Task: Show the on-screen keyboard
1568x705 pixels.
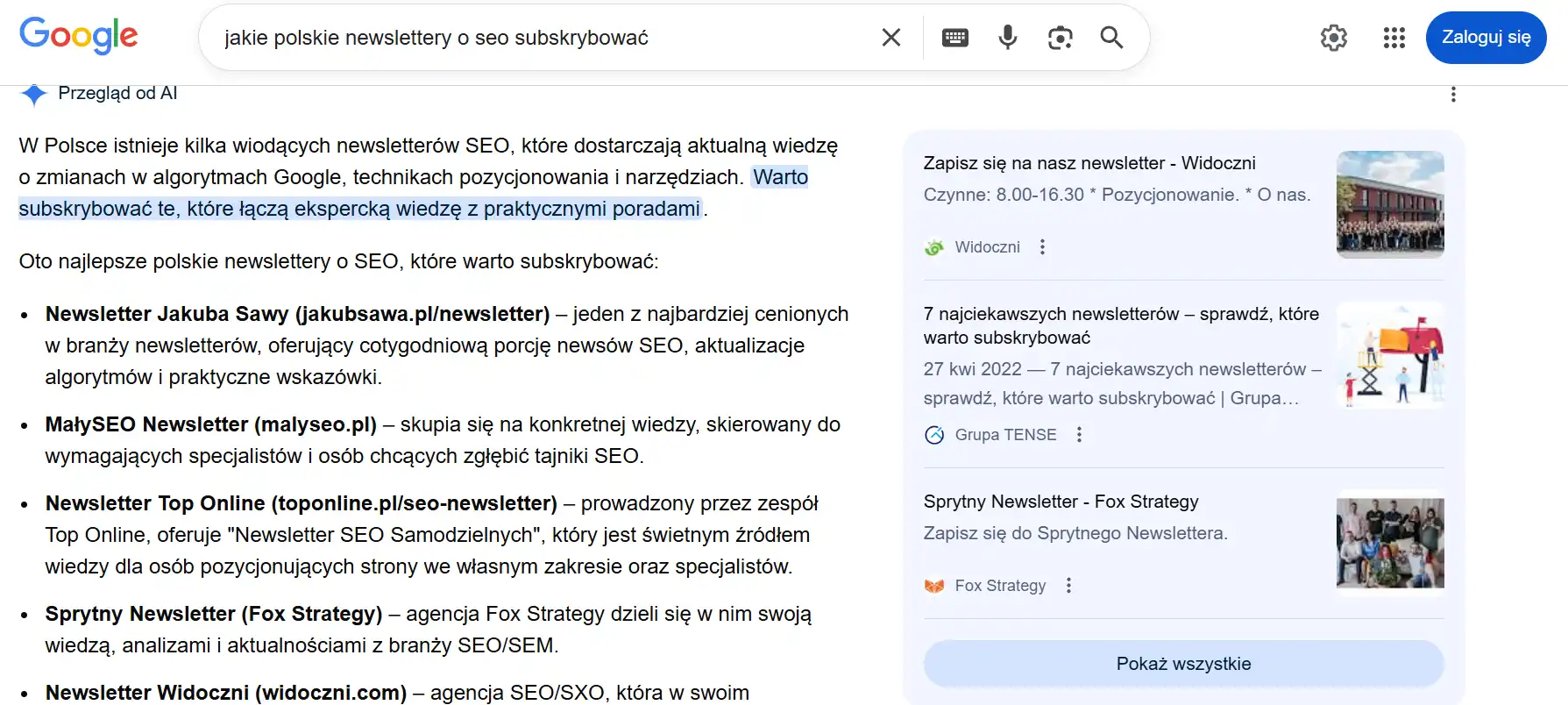Action: (954, 37)
